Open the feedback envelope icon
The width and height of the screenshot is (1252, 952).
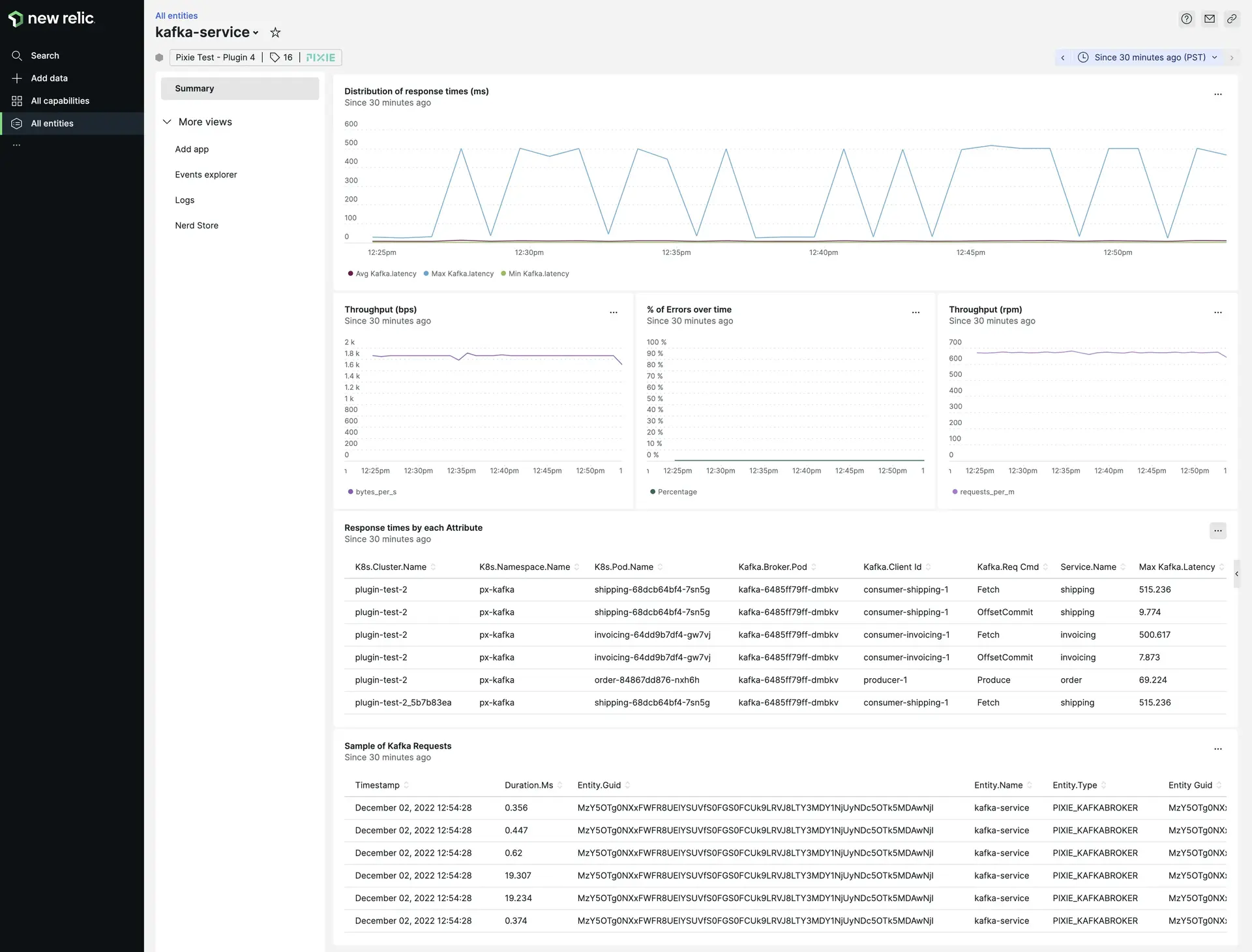click(1209, 19)
